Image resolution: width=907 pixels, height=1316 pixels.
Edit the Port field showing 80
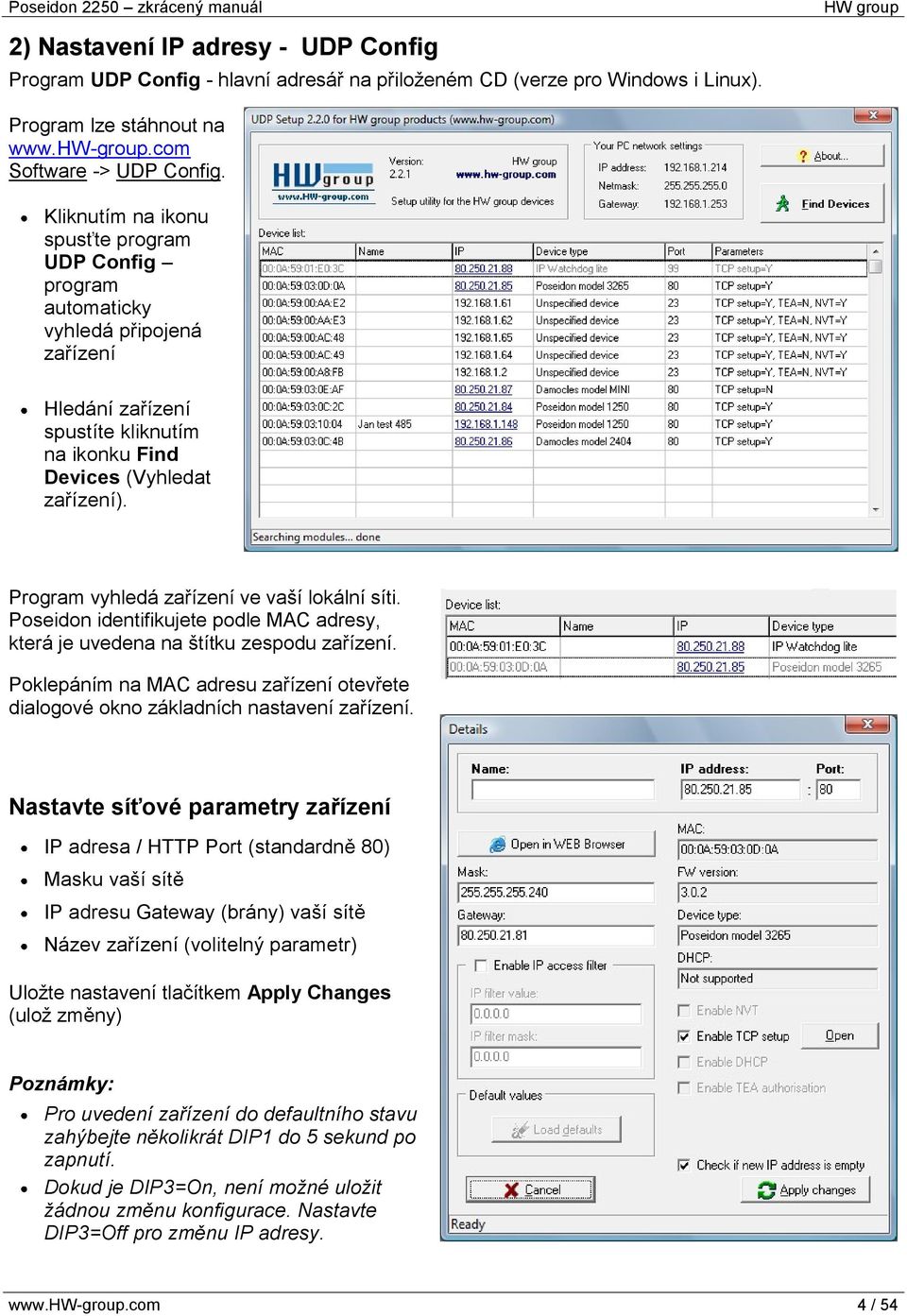(x=838, y=790)
